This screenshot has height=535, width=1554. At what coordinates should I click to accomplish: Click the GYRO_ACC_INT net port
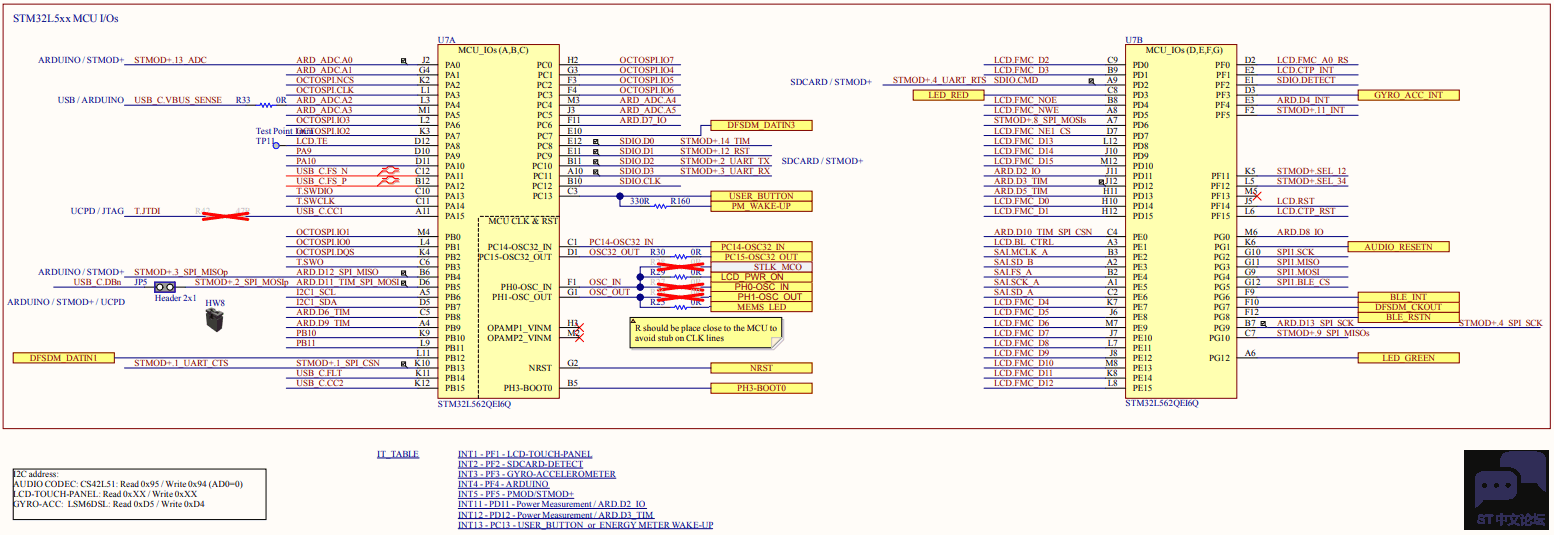1408,95
